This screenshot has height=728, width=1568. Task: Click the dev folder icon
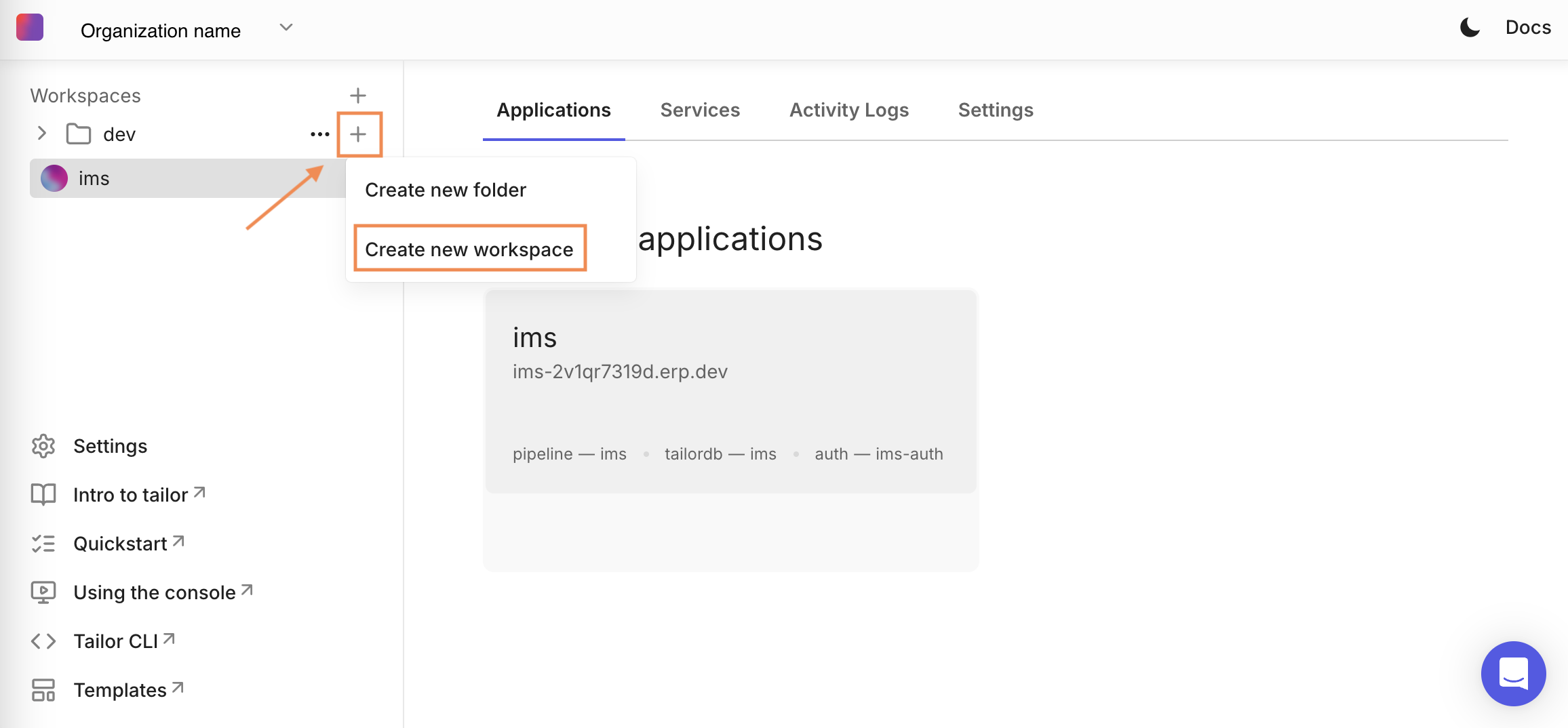79,134
